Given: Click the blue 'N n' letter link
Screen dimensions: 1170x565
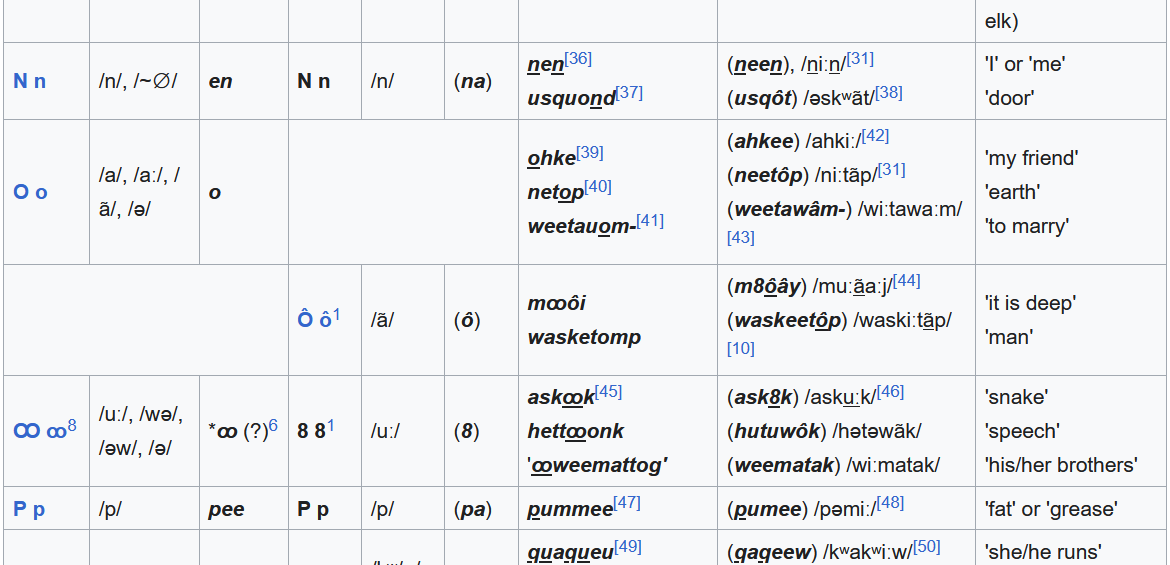Looking at the screenshot, I should pos(29,81).
